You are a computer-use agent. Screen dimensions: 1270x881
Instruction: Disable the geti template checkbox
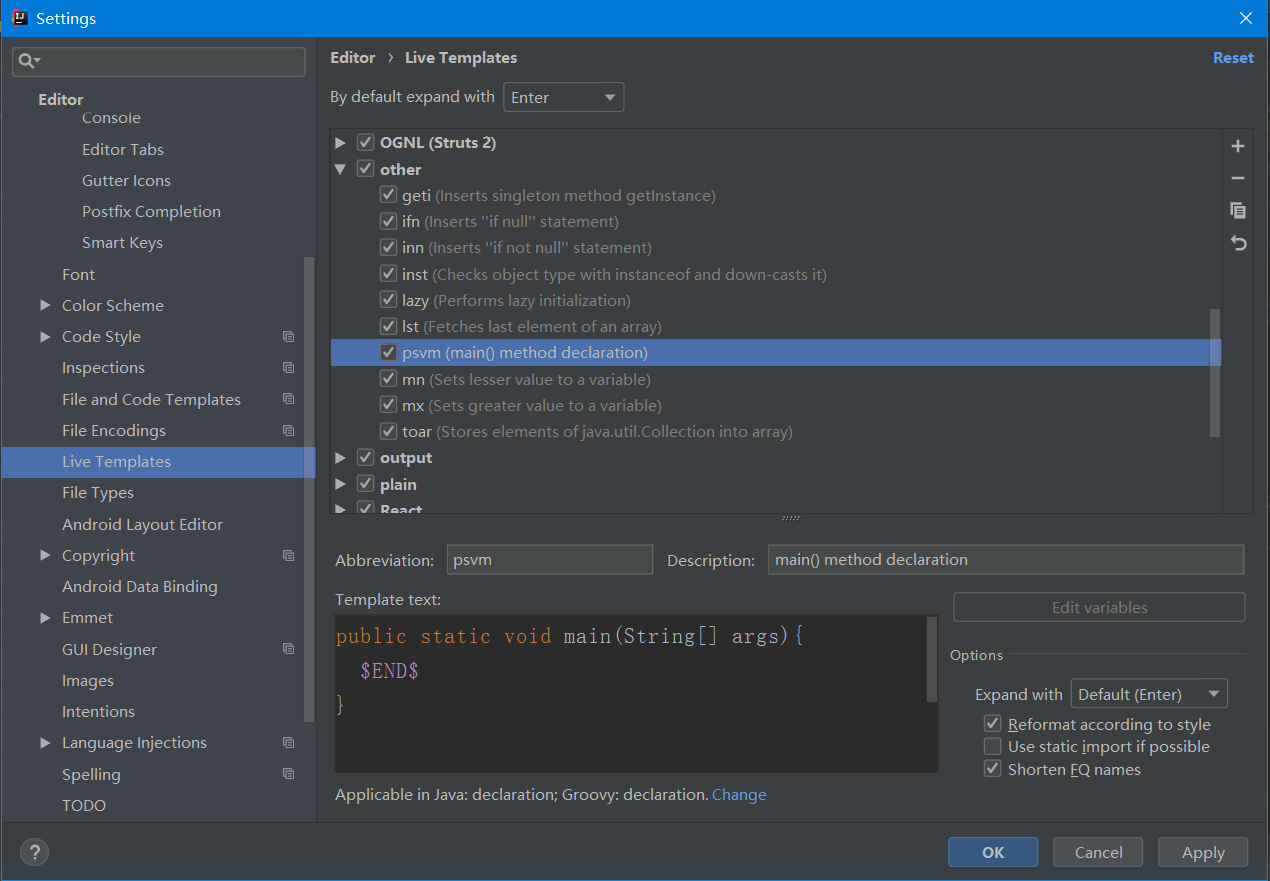[388, 195]
